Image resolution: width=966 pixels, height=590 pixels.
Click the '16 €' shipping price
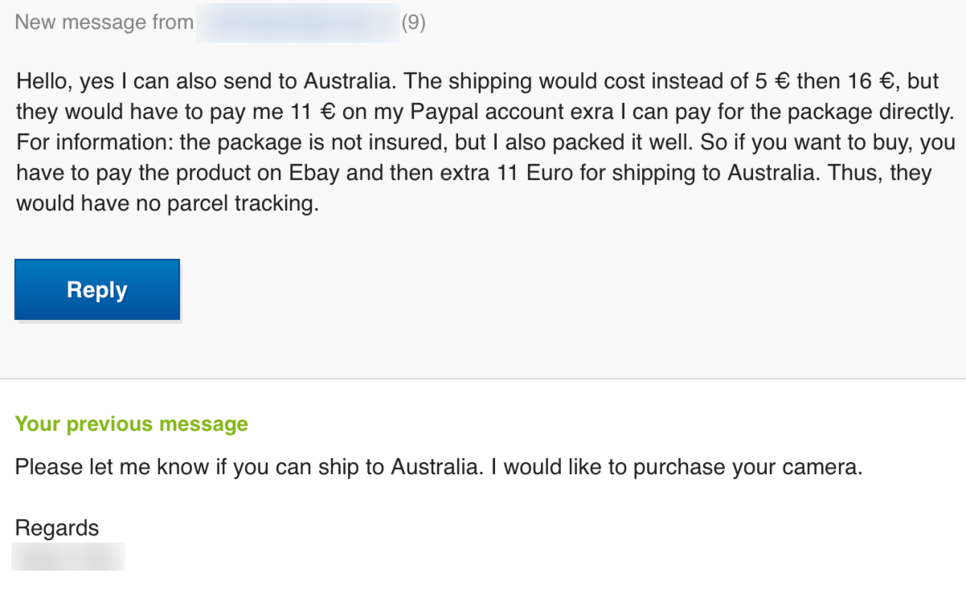(871, 81)
